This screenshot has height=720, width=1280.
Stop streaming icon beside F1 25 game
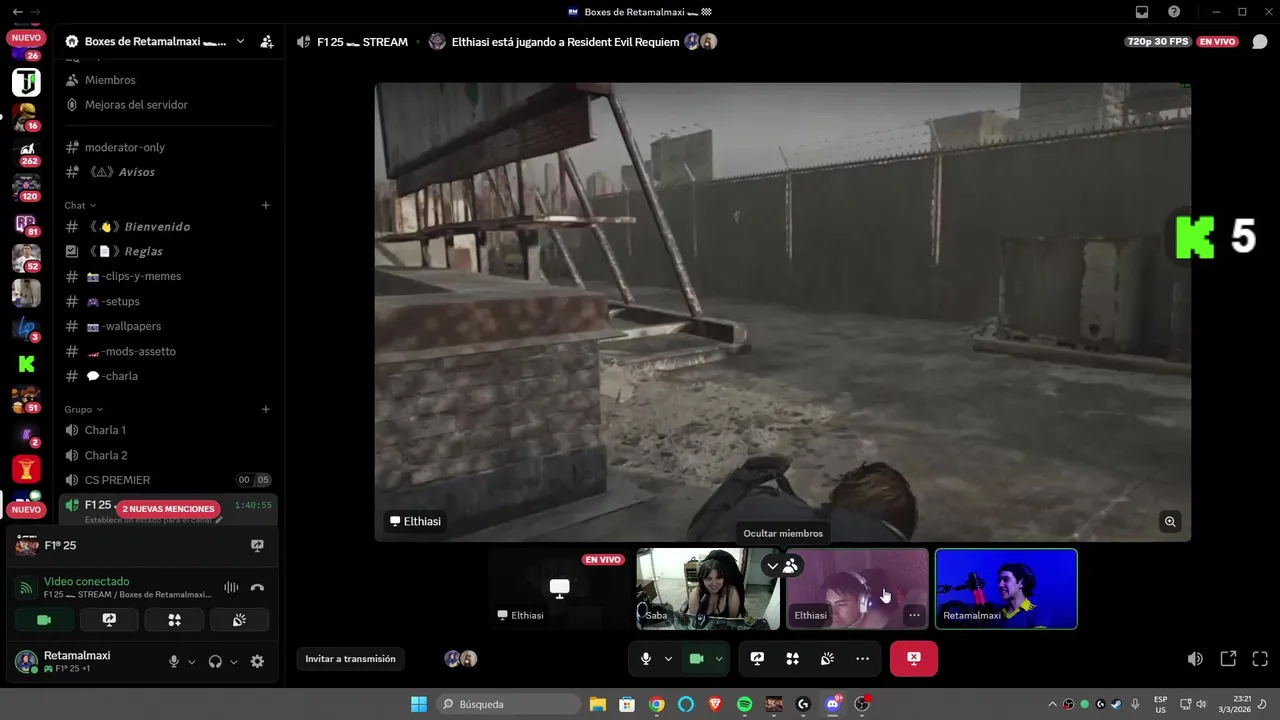point(257,546)
